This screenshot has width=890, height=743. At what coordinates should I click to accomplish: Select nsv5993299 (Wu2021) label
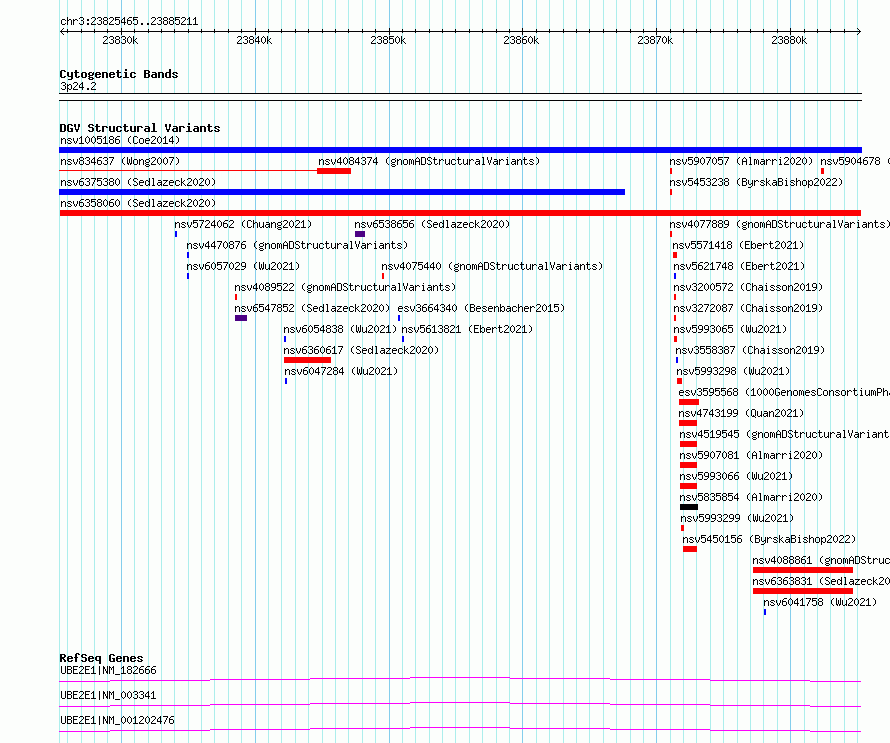(x=737, y=518)
